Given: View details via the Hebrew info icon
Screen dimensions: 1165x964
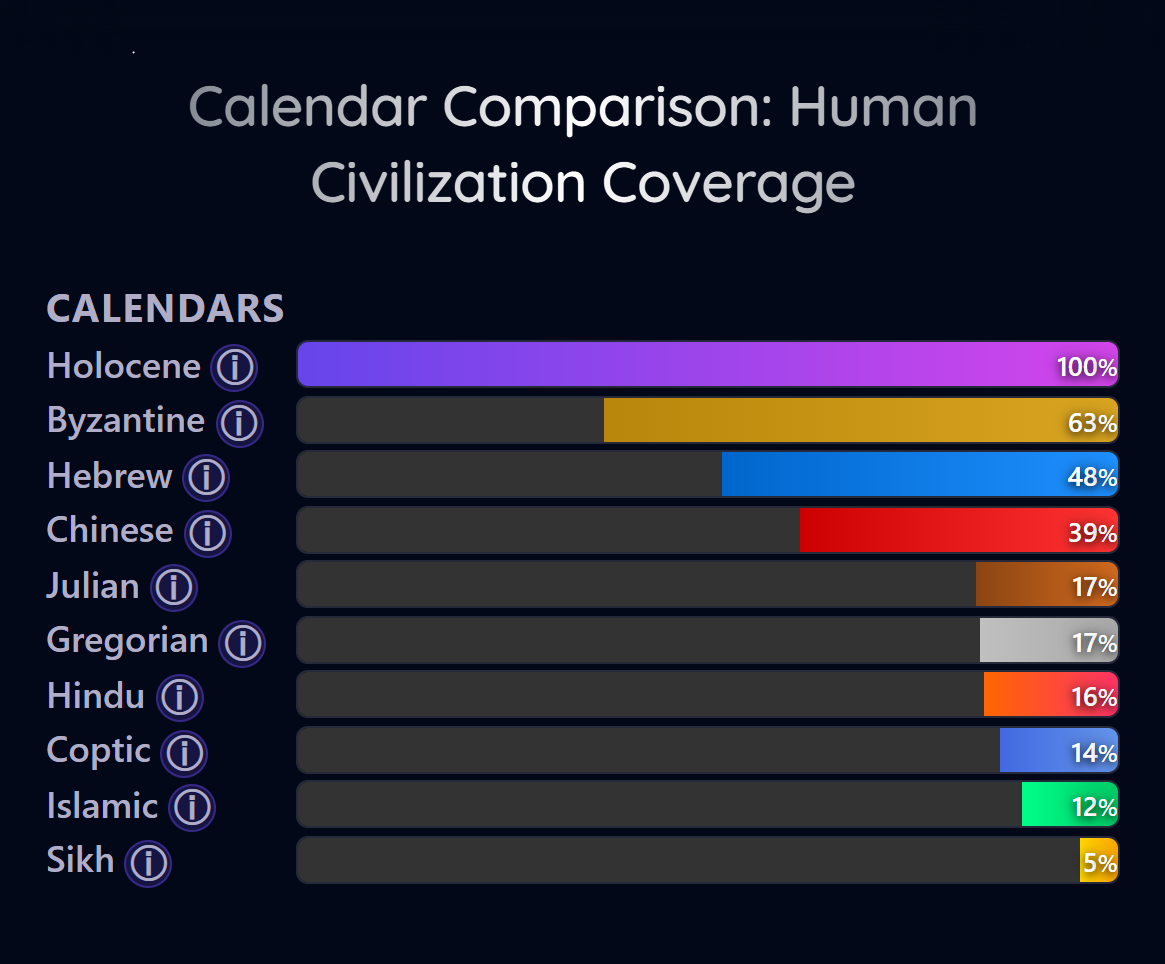Looking at the screenshot, I should [x=205, y=477].
